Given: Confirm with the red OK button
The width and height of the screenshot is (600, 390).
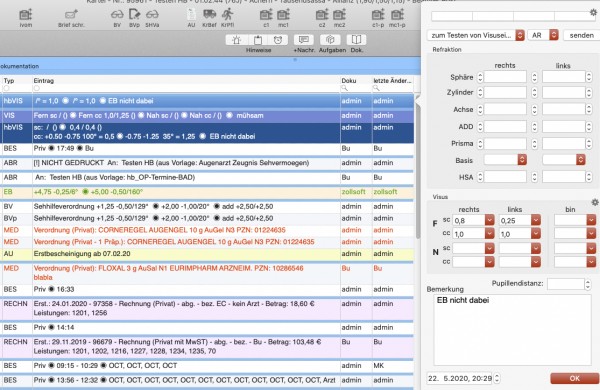Looking at the screenshot, I should (x=574, y=378).
